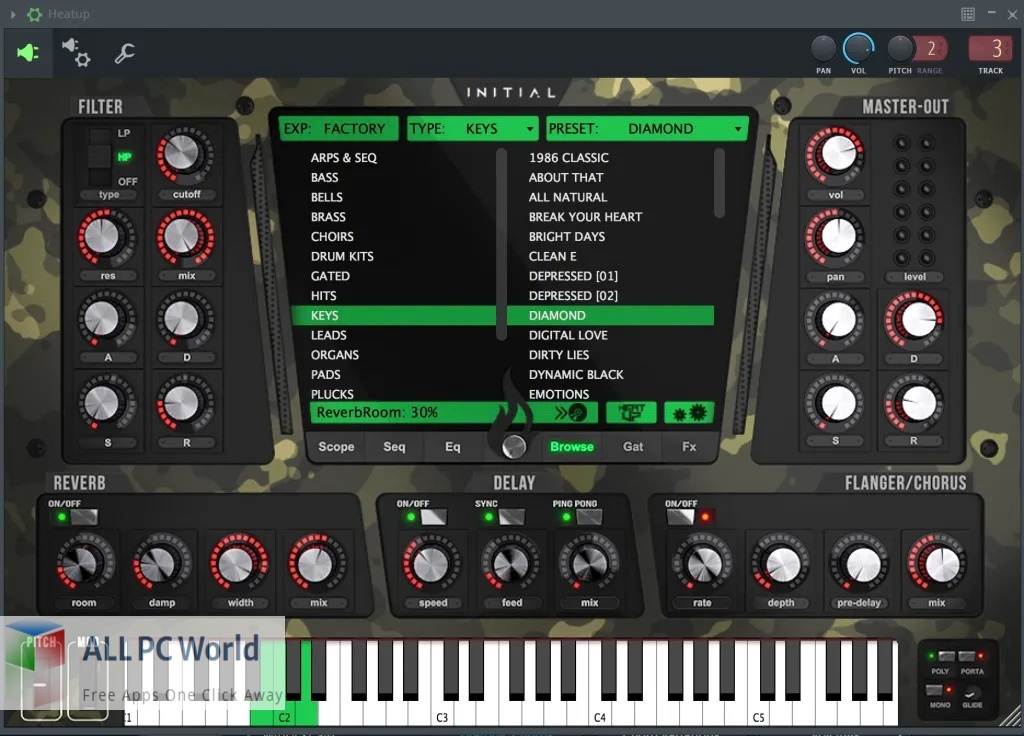Open the TYPE: KEYS dropdown
The image size is (1024, 736).
tap(472, 129)
